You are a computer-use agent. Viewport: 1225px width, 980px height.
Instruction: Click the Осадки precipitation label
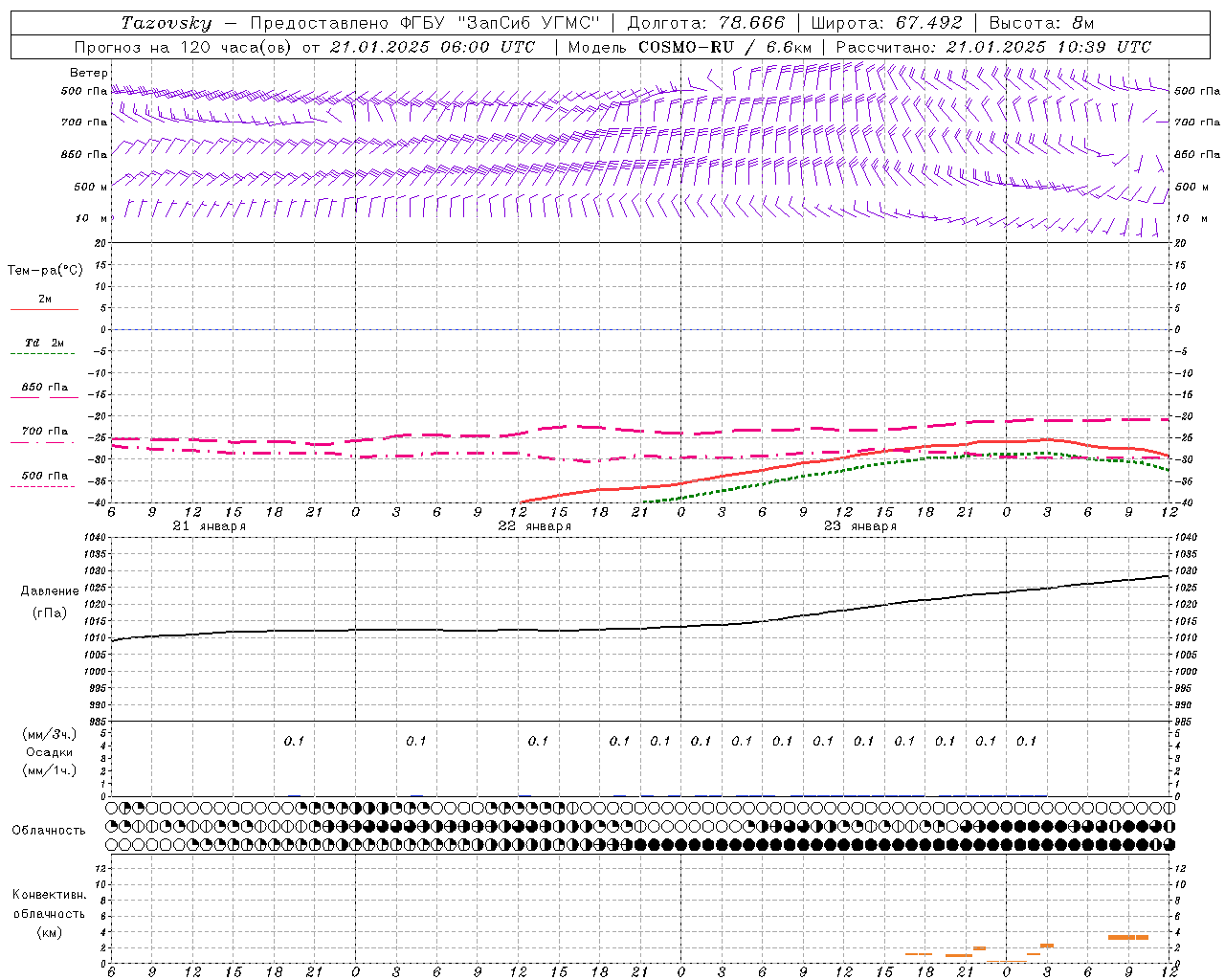coord(49,752)
